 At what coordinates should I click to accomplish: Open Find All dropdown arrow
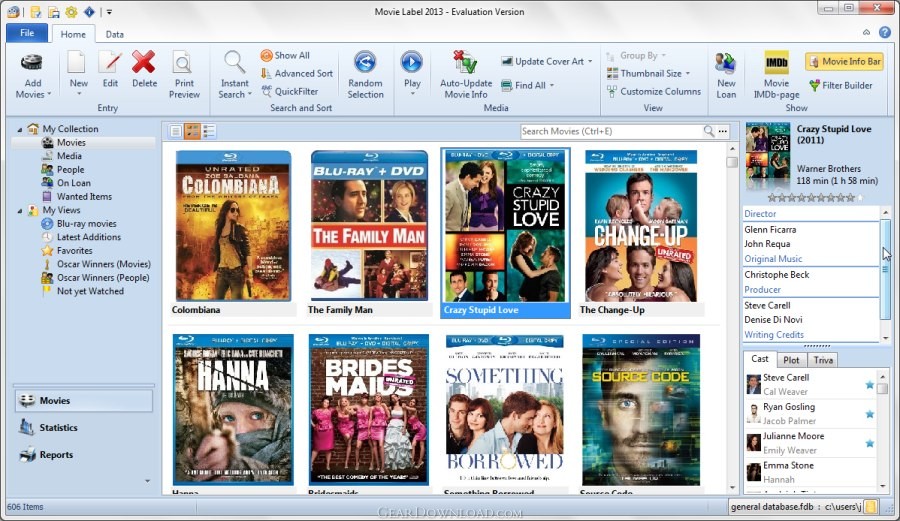tap(552, 85)
